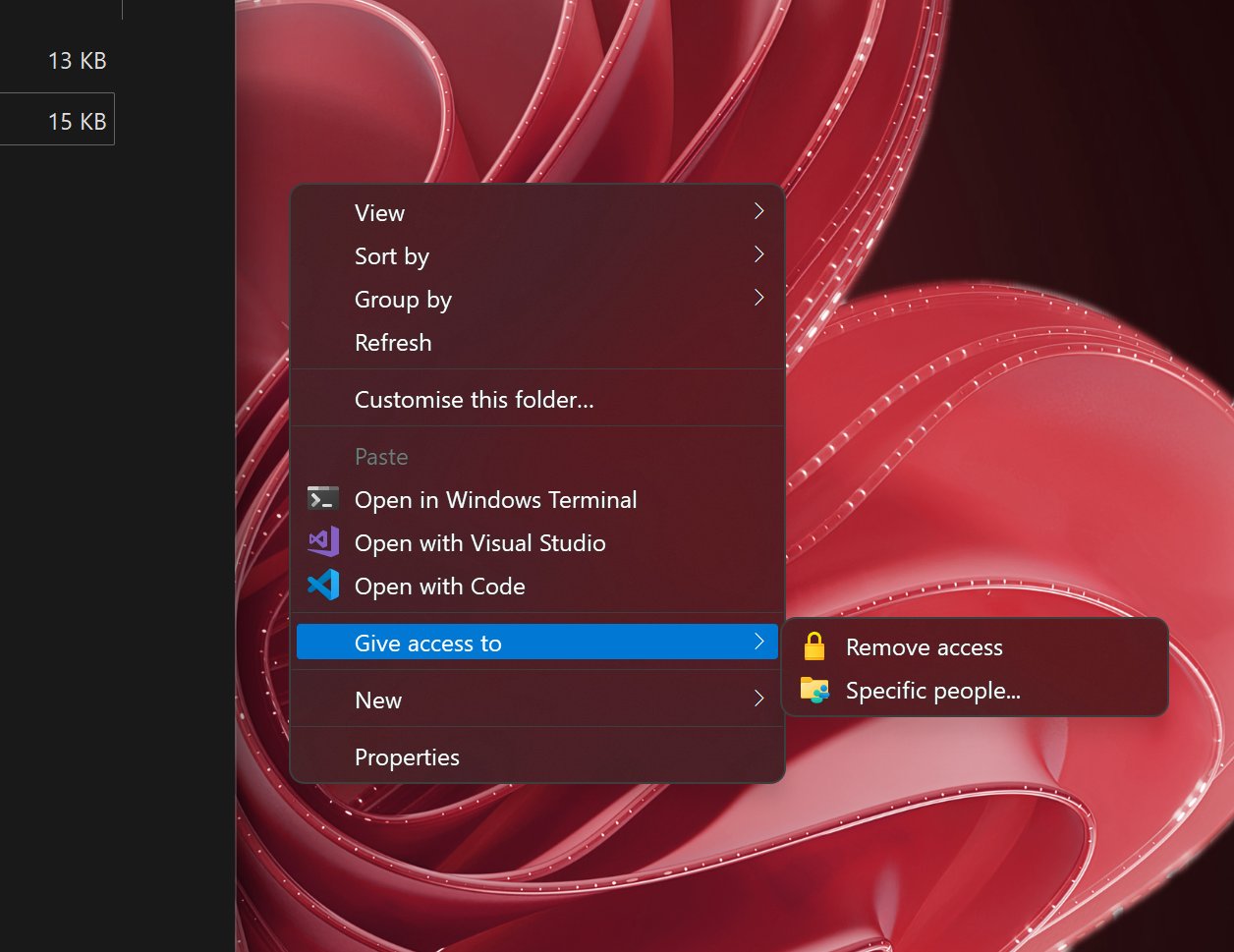Choose Open with Code
1234x952 pixels.
[440, 587]
